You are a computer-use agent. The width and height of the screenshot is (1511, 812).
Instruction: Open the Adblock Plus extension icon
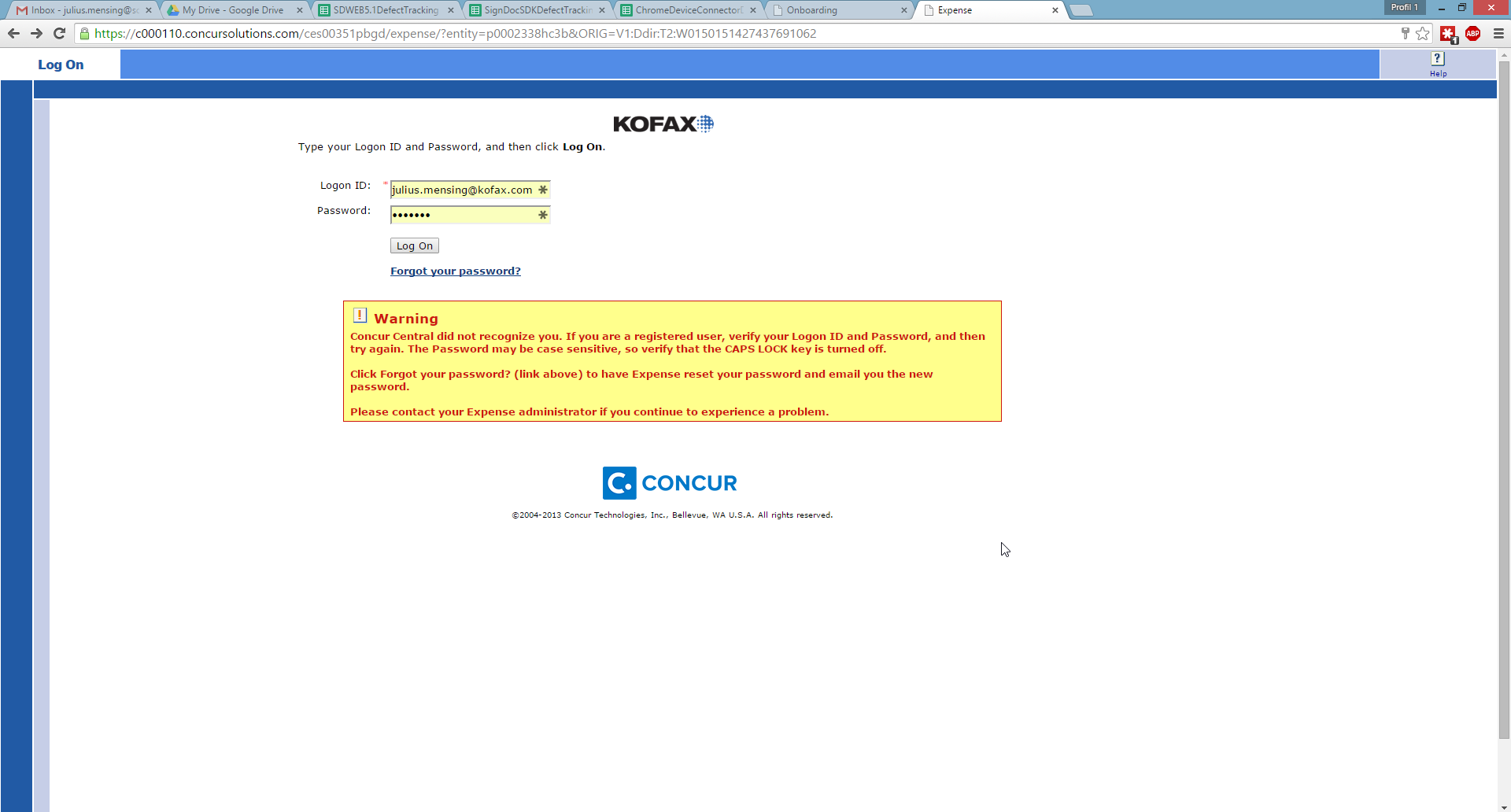(1473, 33)
